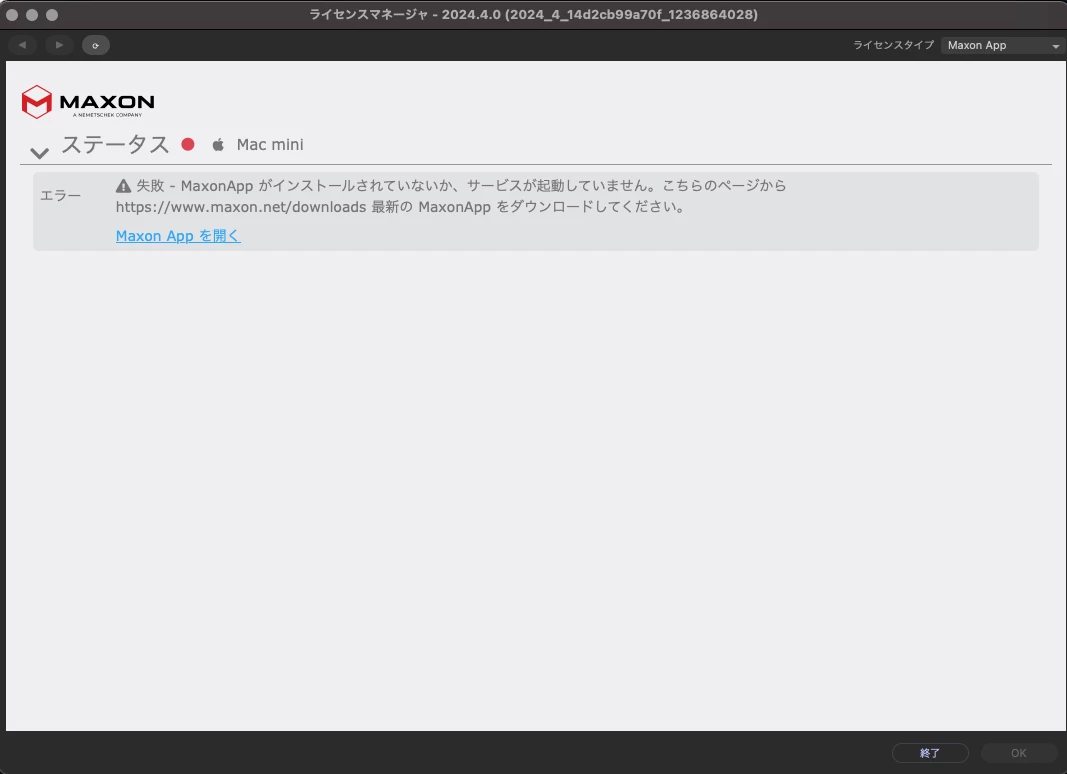Reload the license manager page

click(96, 45)
